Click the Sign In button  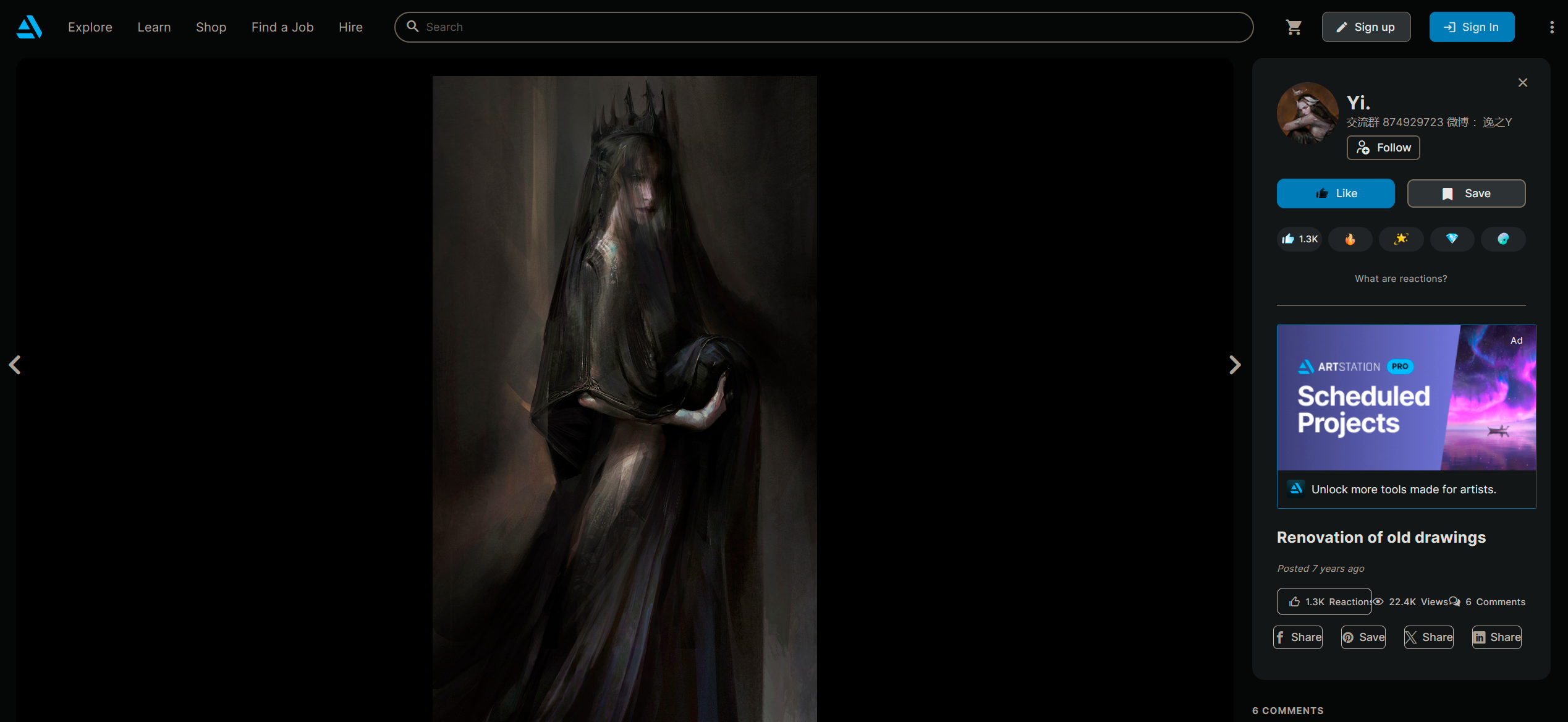pyautogui.click(x=1471, y=27)
